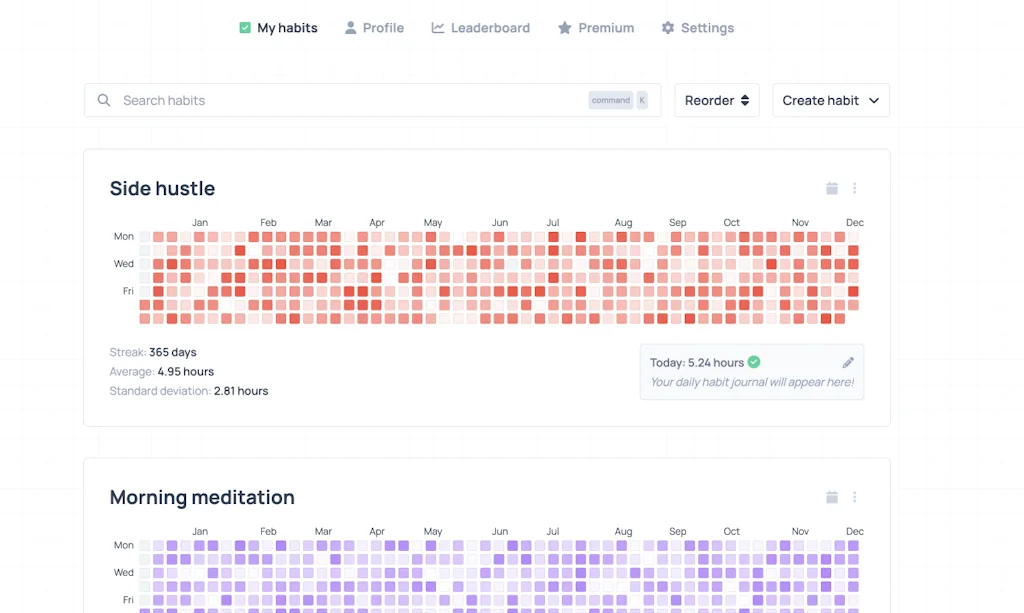Viewport: 1024px width, 613px height.
Task: Open calendar icon for Side hustle
Action: point(832,188)
